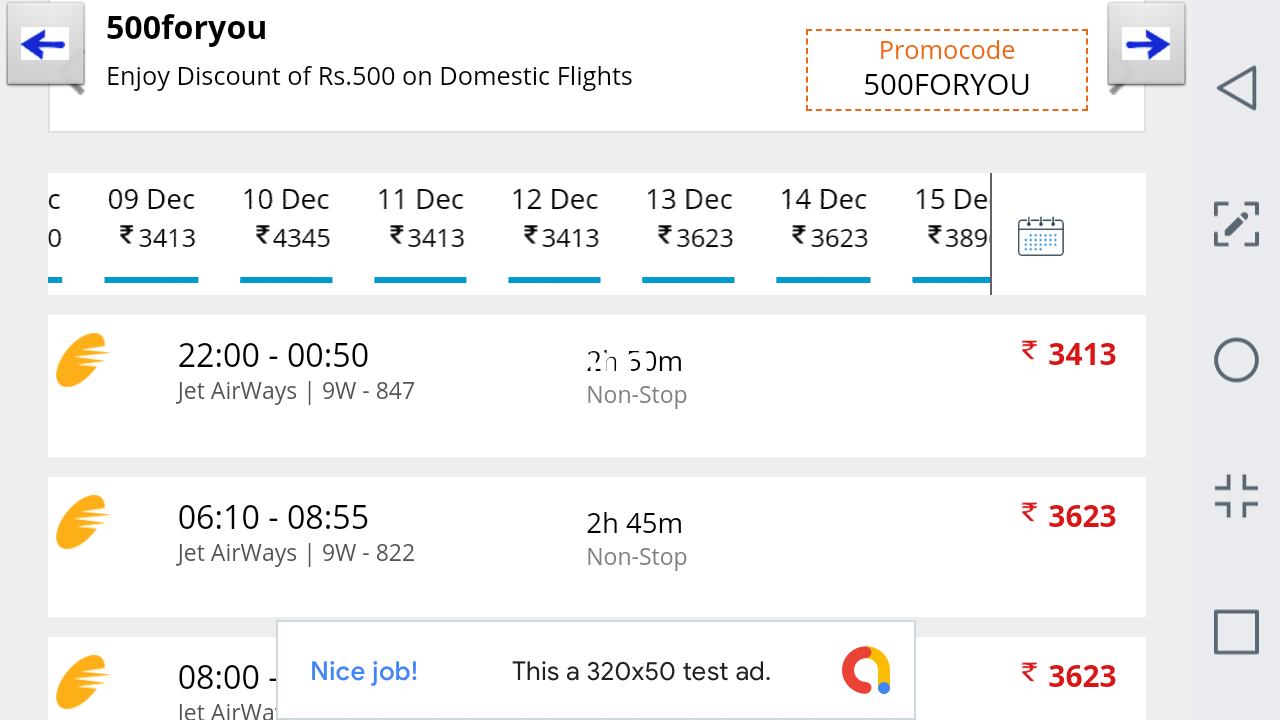Open the calendar date picker icon
This screenshot has width=1280, height=720.
tap(1040, 236)
